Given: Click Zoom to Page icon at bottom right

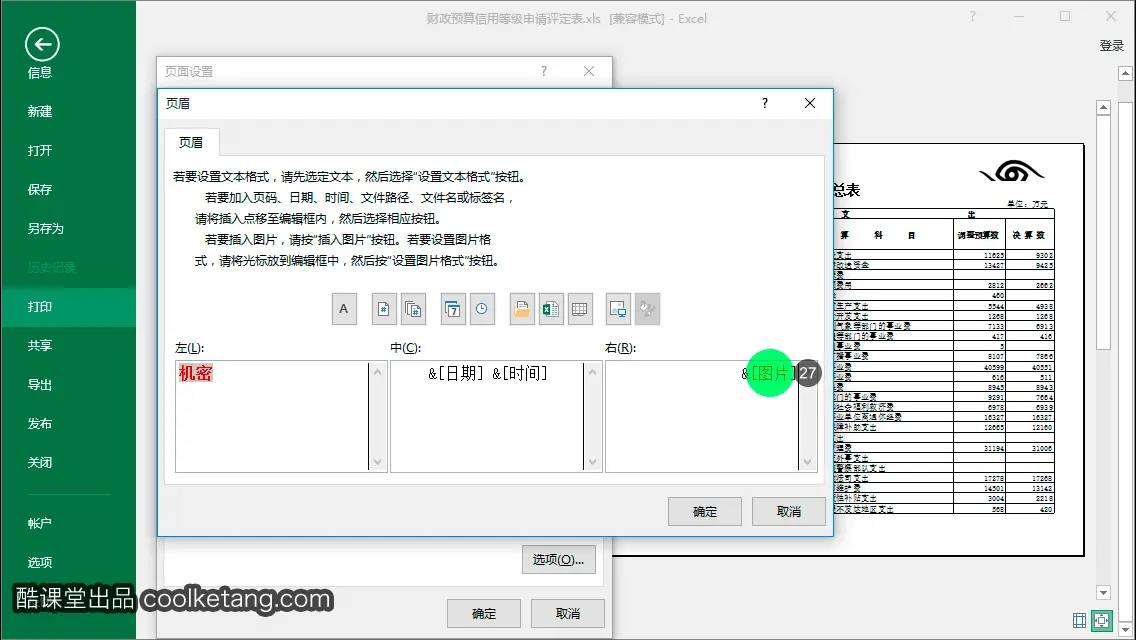Looking at the screenshot, I should click(x=1102, y=620).
